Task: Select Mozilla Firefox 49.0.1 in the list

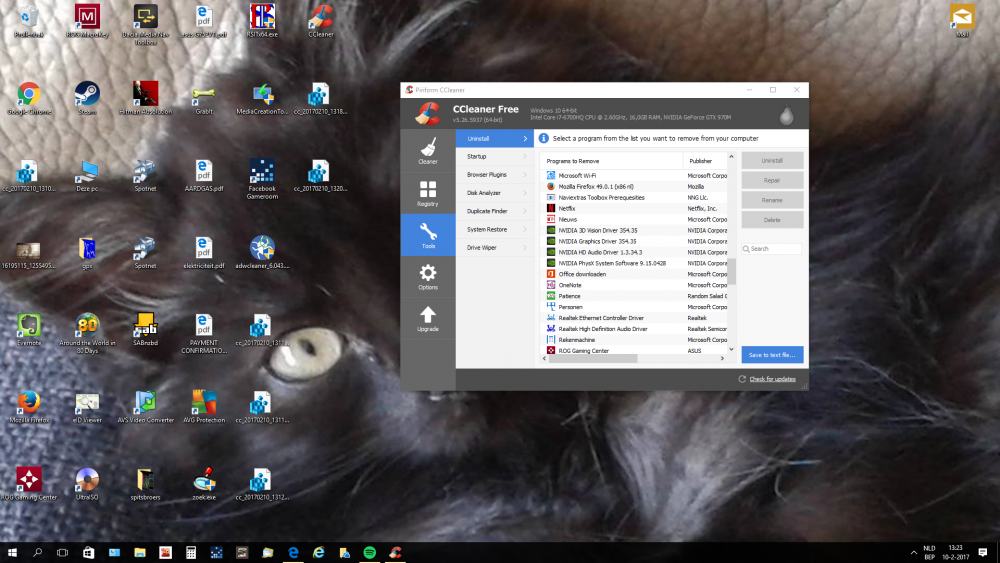Action: coord(595,186)
